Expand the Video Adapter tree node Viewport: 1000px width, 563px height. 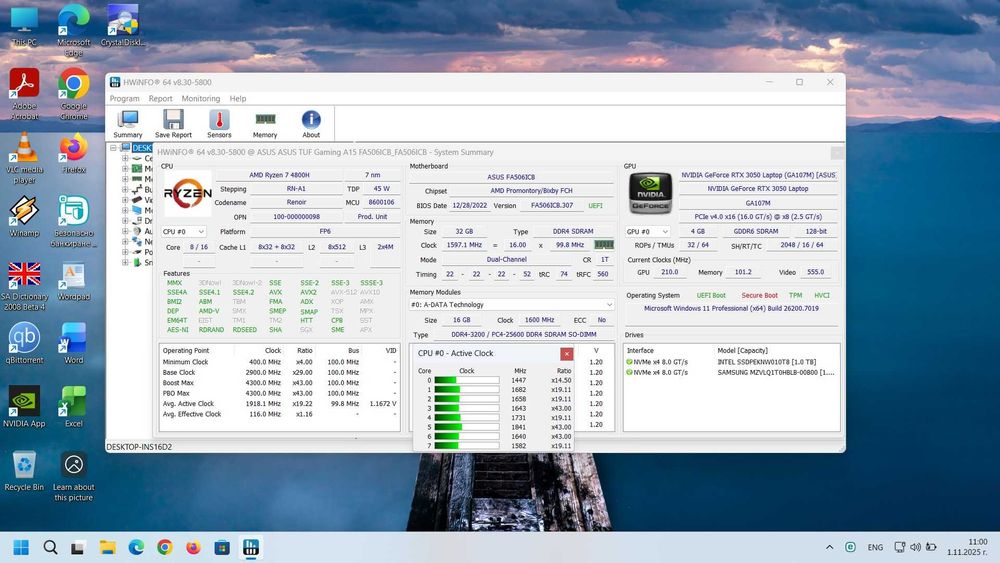[125, 200]
